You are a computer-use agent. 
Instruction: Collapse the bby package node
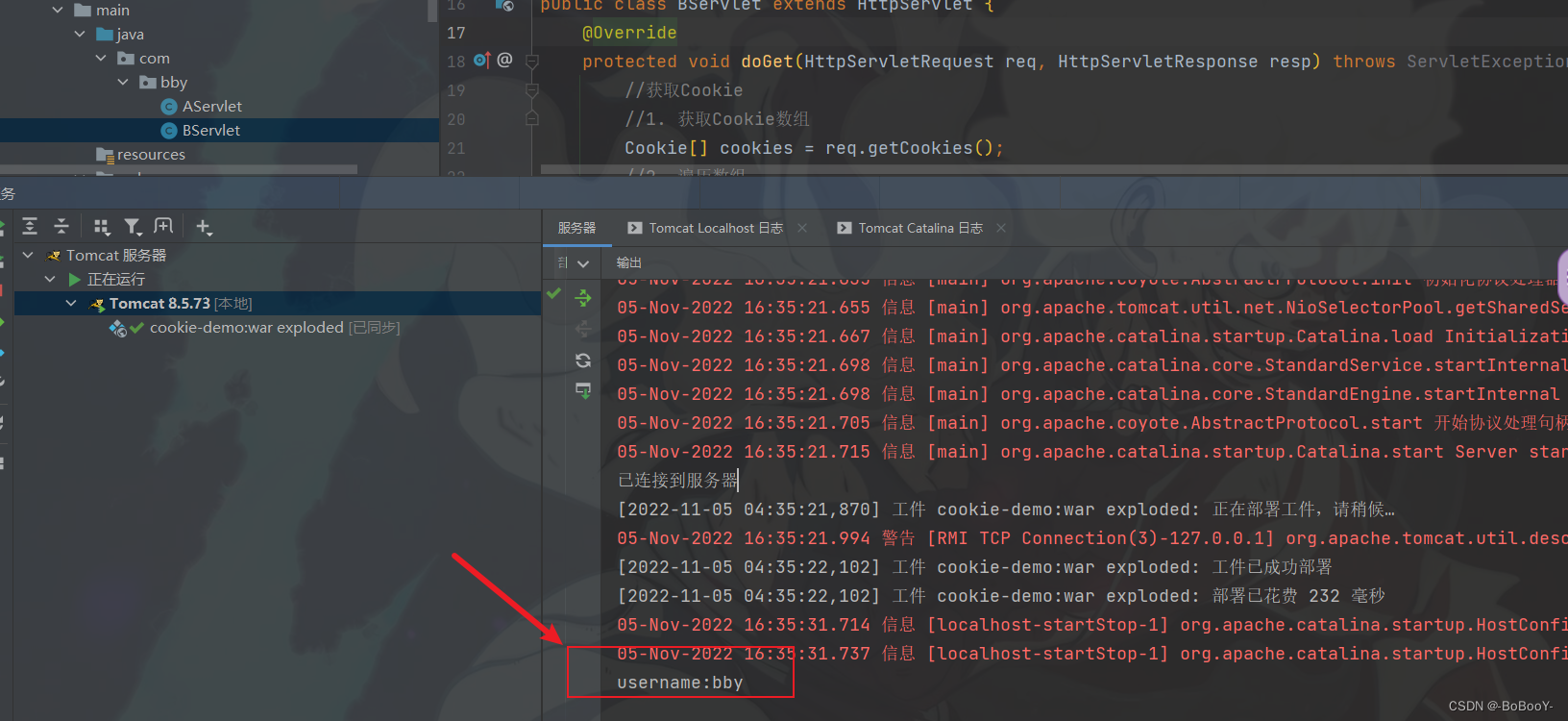123,82
